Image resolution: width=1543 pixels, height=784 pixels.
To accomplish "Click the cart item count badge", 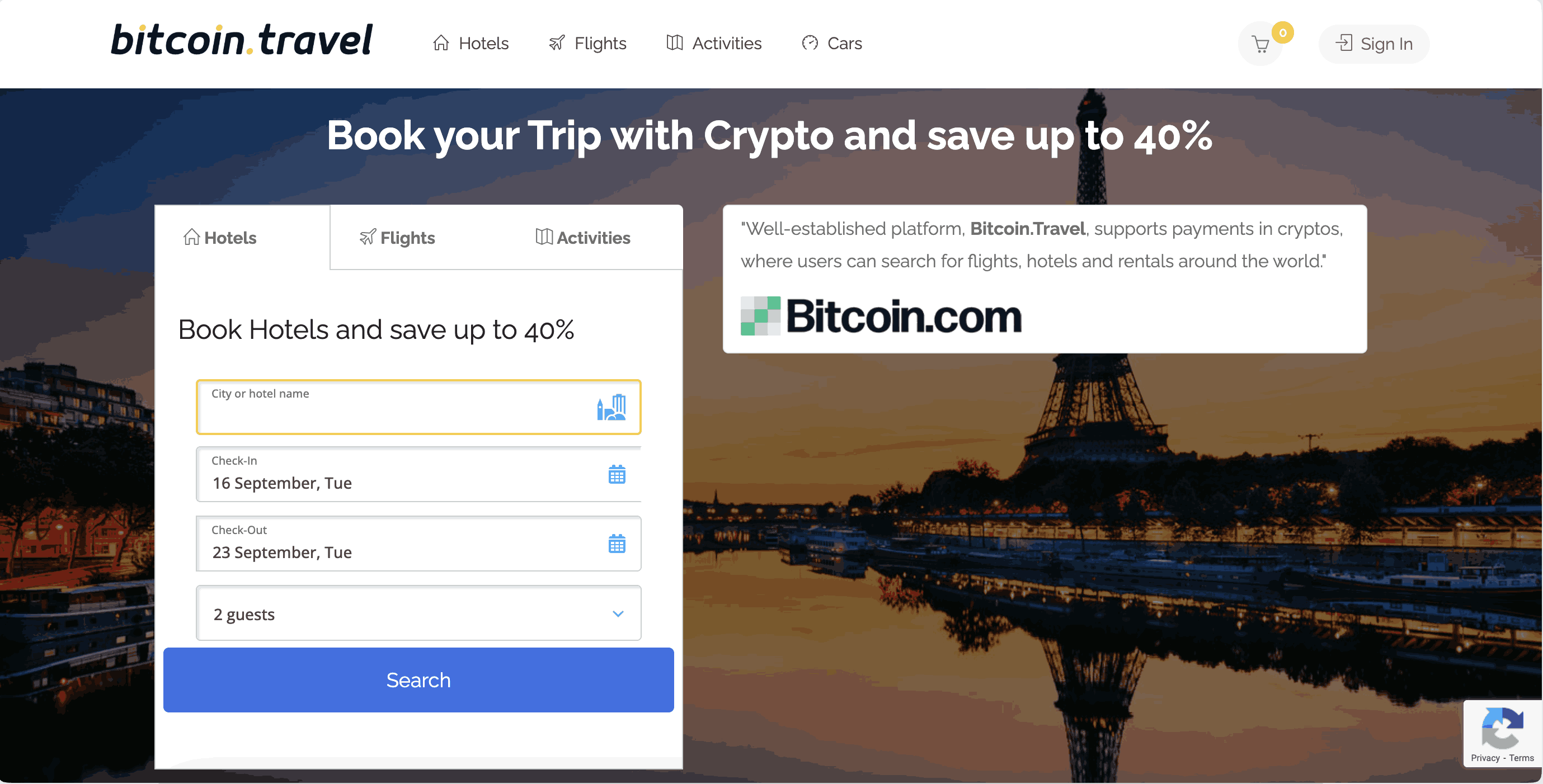I will coord(1282,32).
